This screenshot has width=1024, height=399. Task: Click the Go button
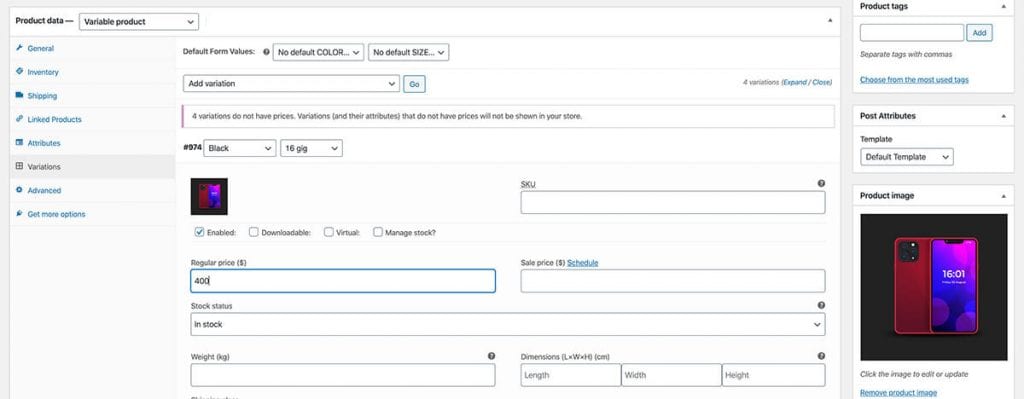tap(414, 84)
